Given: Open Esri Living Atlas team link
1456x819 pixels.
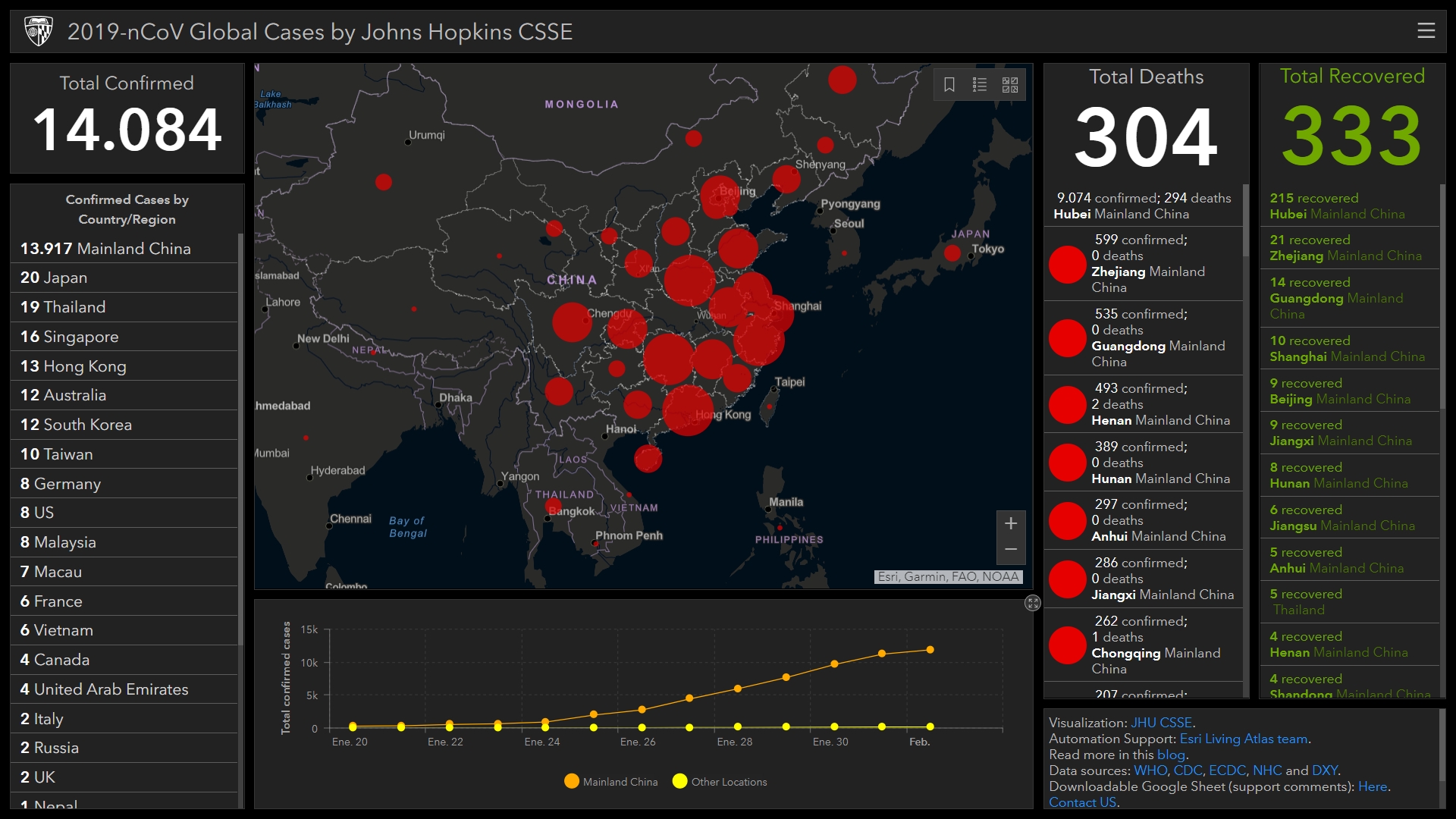Looking at the screenshot, I should (x=1244, y=739).
